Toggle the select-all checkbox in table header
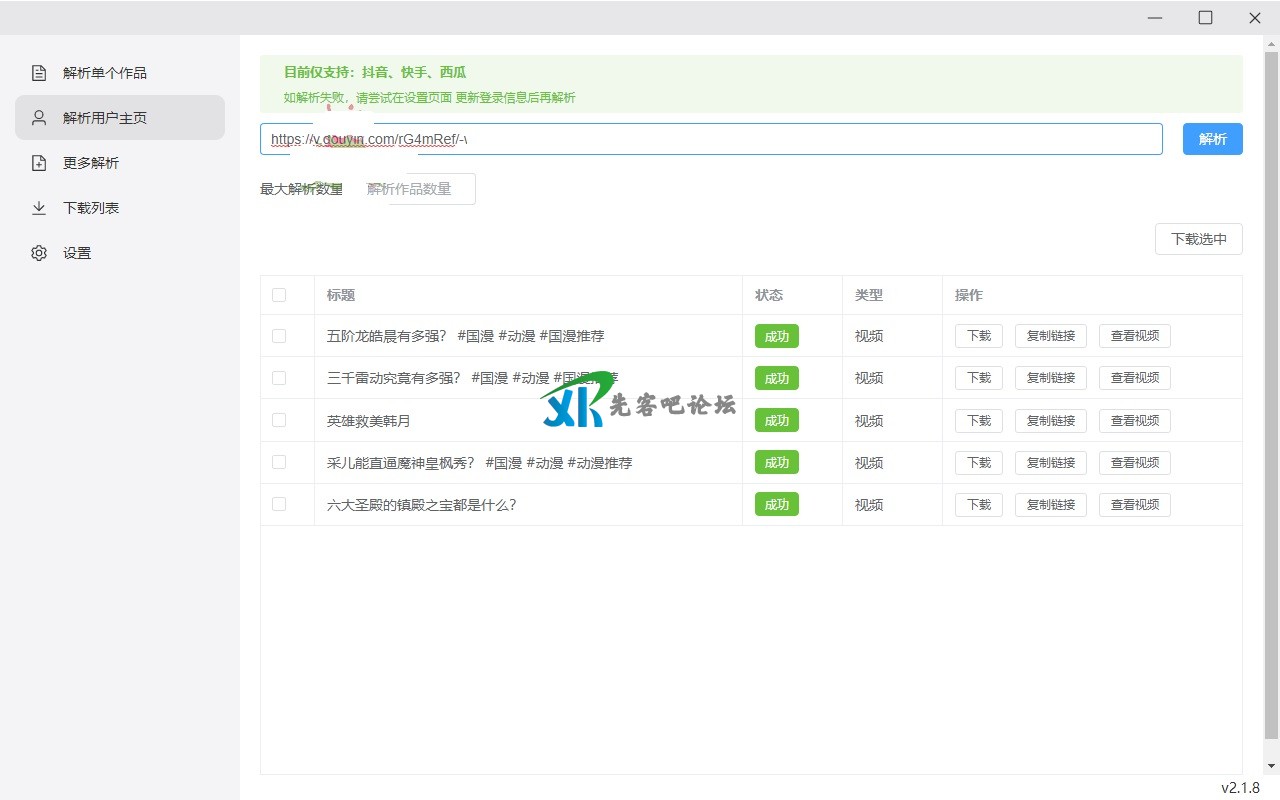 (279, 295)
